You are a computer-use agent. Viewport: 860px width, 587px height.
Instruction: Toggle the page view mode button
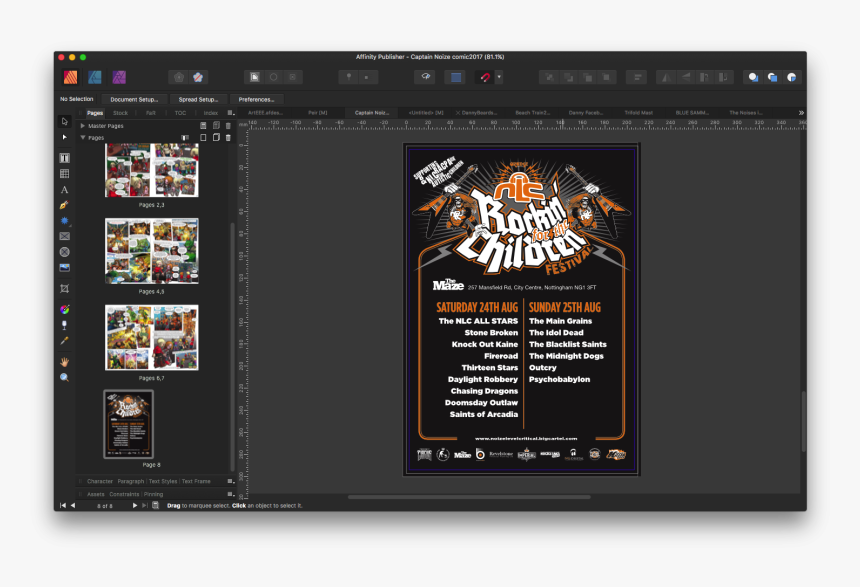tap(254, 77)
